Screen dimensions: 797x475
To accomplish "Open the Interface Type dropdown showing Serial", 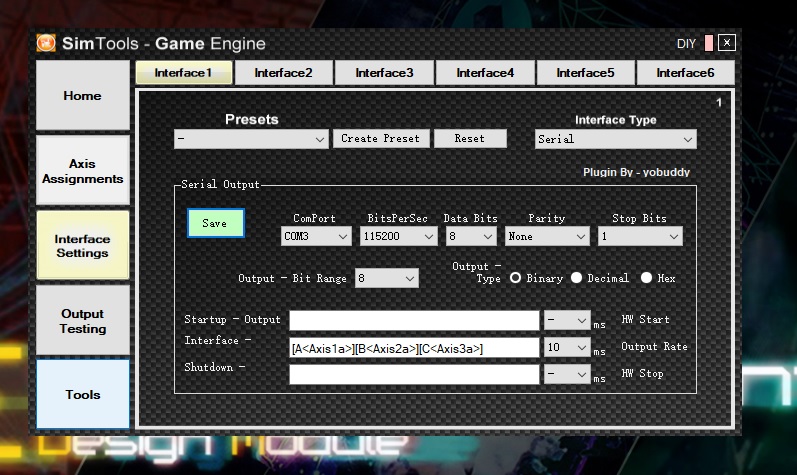I will pos(616,139).
